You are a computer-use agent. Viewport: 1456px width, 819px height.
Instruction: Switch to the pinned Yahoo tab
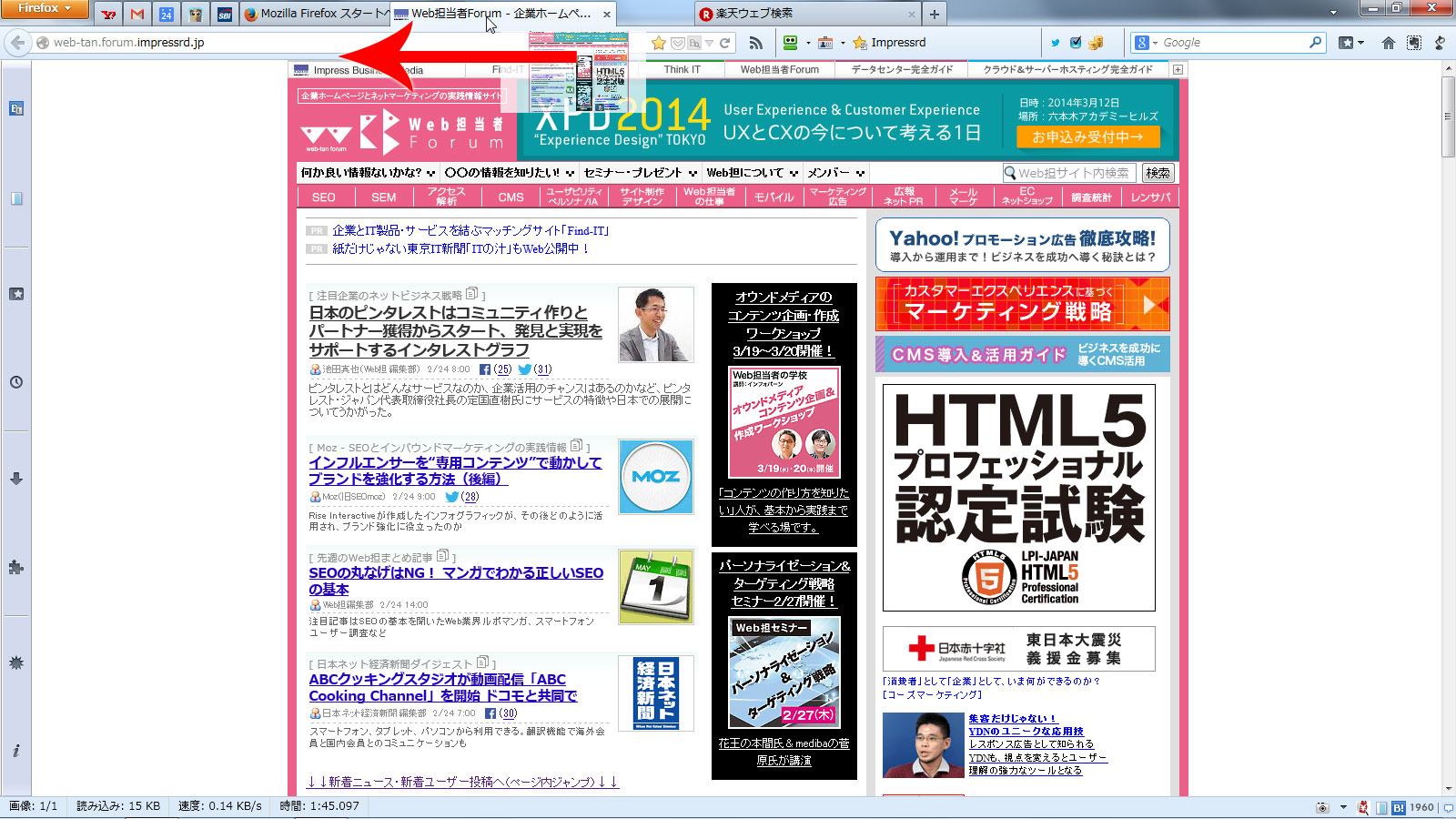(109, 14)
